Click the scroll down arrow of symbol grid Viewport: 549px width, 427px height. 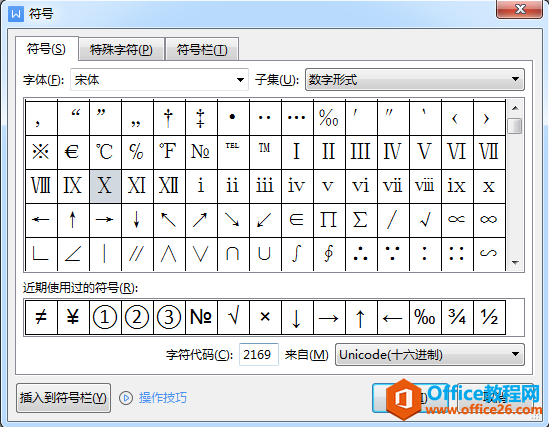coord(515,262)
